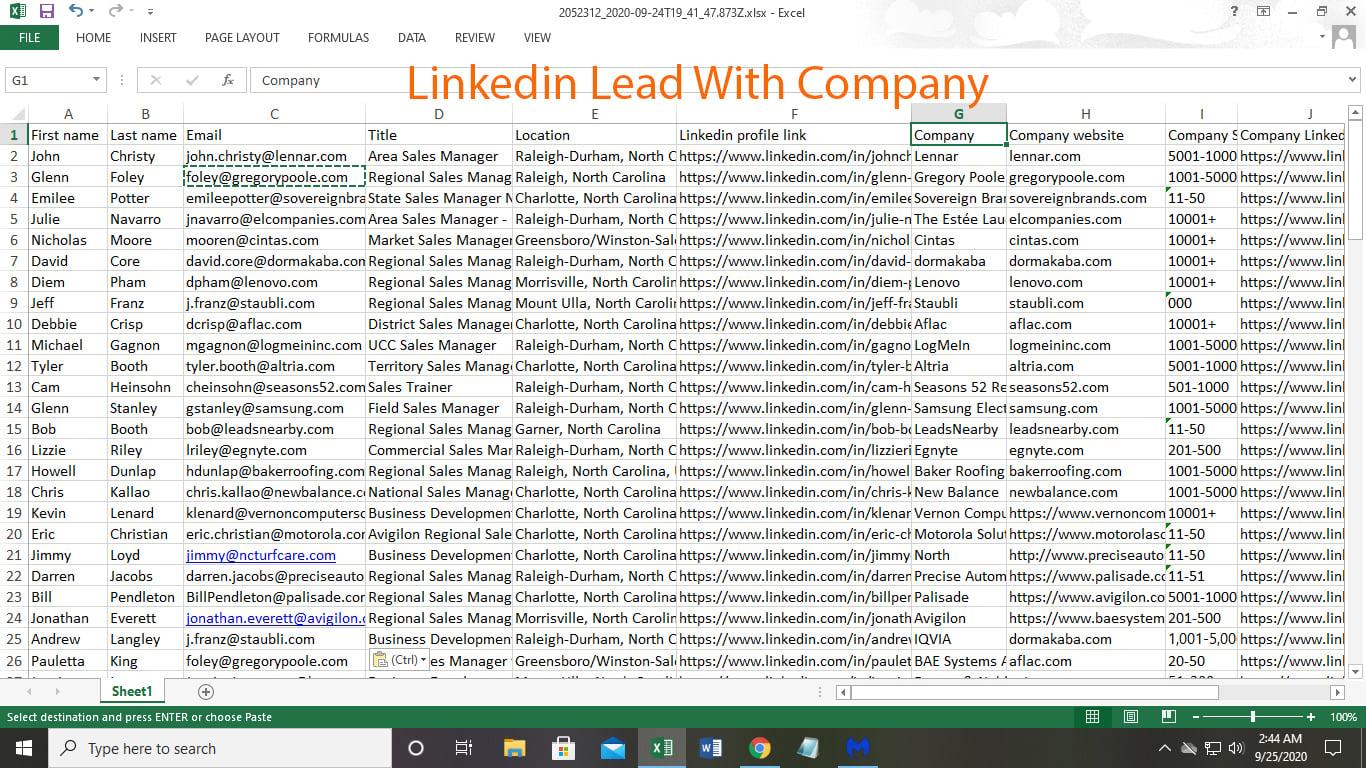
Task: Click the Excel Help question mark icon
Action: pos(1233,12)
